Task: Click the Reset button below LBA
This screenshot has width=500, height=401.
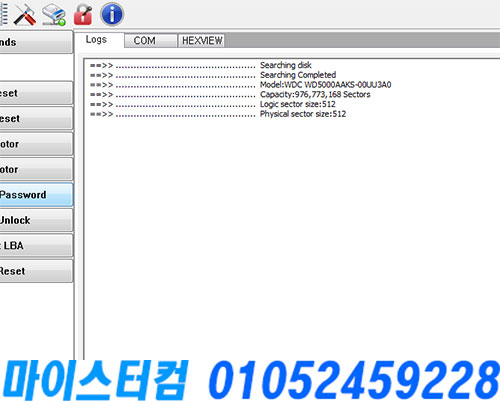Action: 36,271
